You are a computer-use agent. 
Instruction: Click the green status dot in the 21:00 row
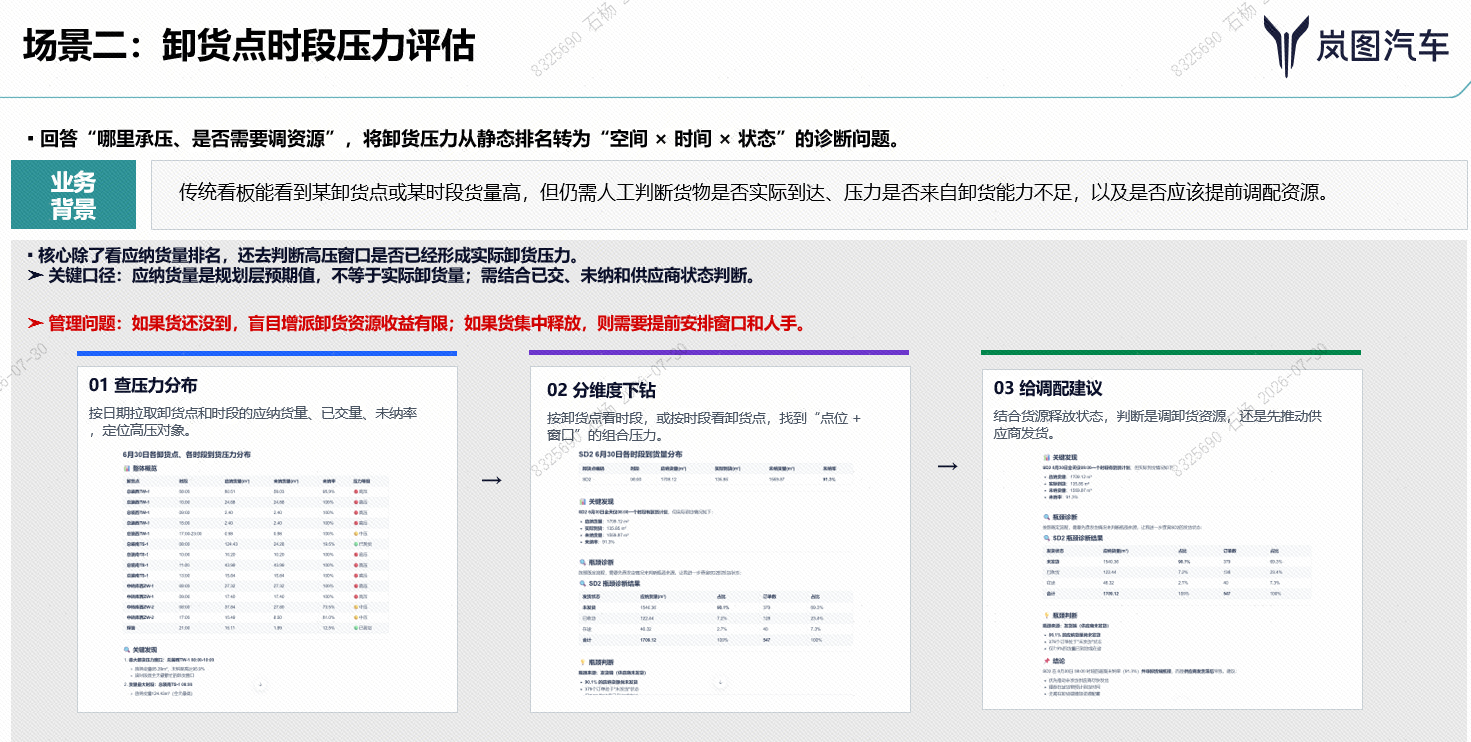point(356,628)
